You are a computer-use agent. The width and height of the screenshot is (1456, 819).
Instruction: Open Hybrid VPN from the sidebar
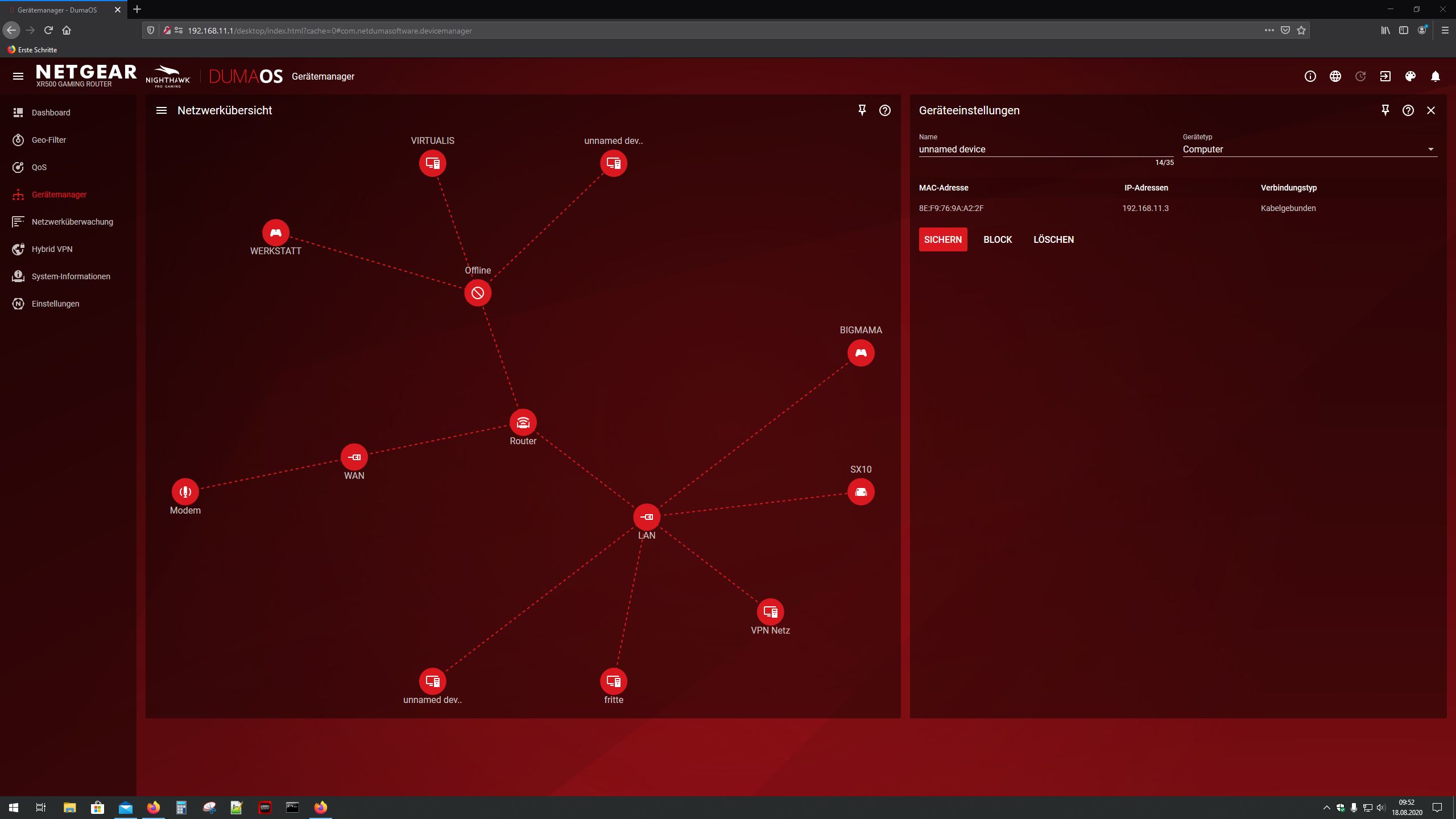click(52, 249)
